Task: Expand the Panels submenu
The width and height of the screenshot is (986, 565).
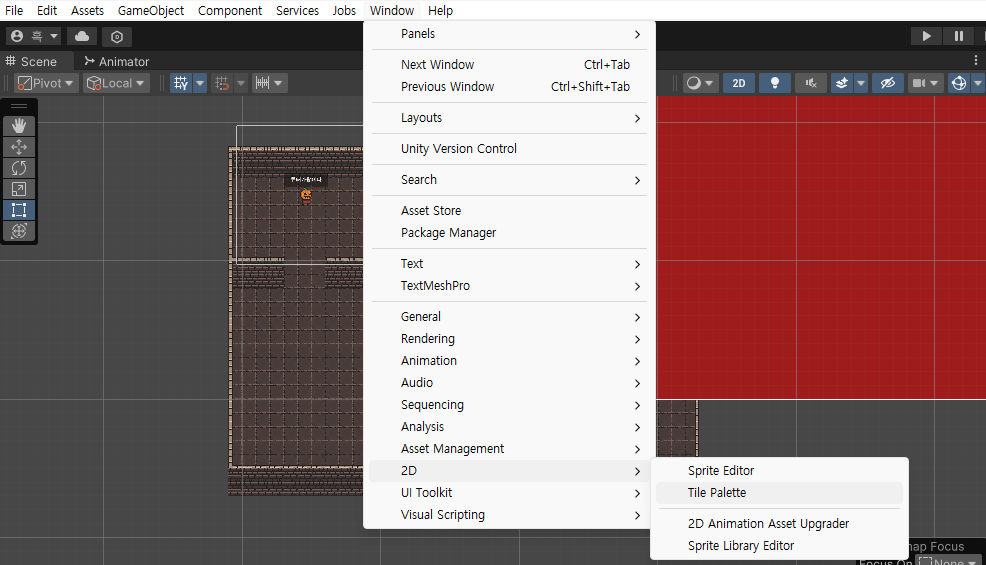Action: pyautogui.click(x=509, y=34)
